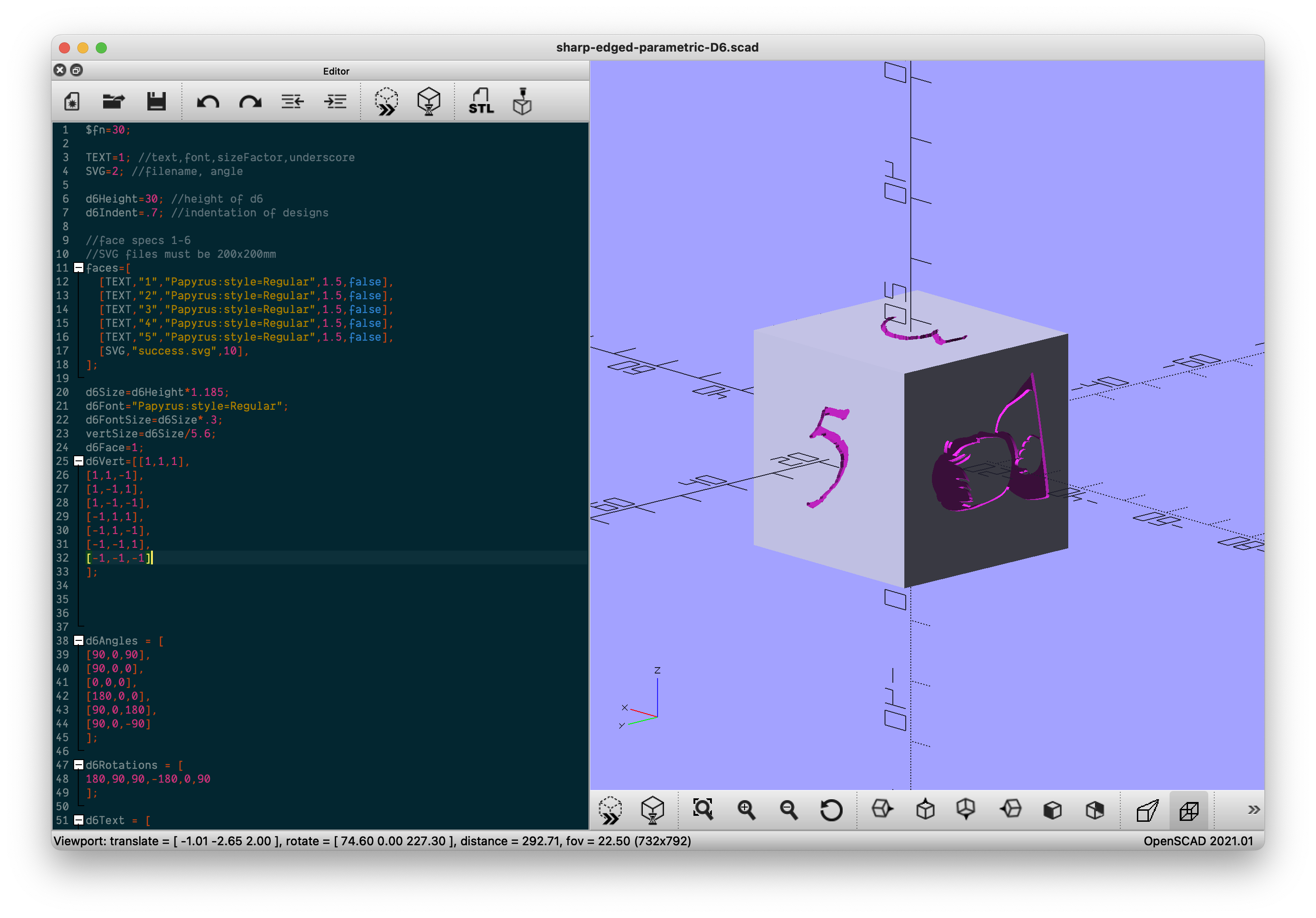This screenshot has height=918, width=1316.
Task: Close the Editor panel
Action: 60,70
